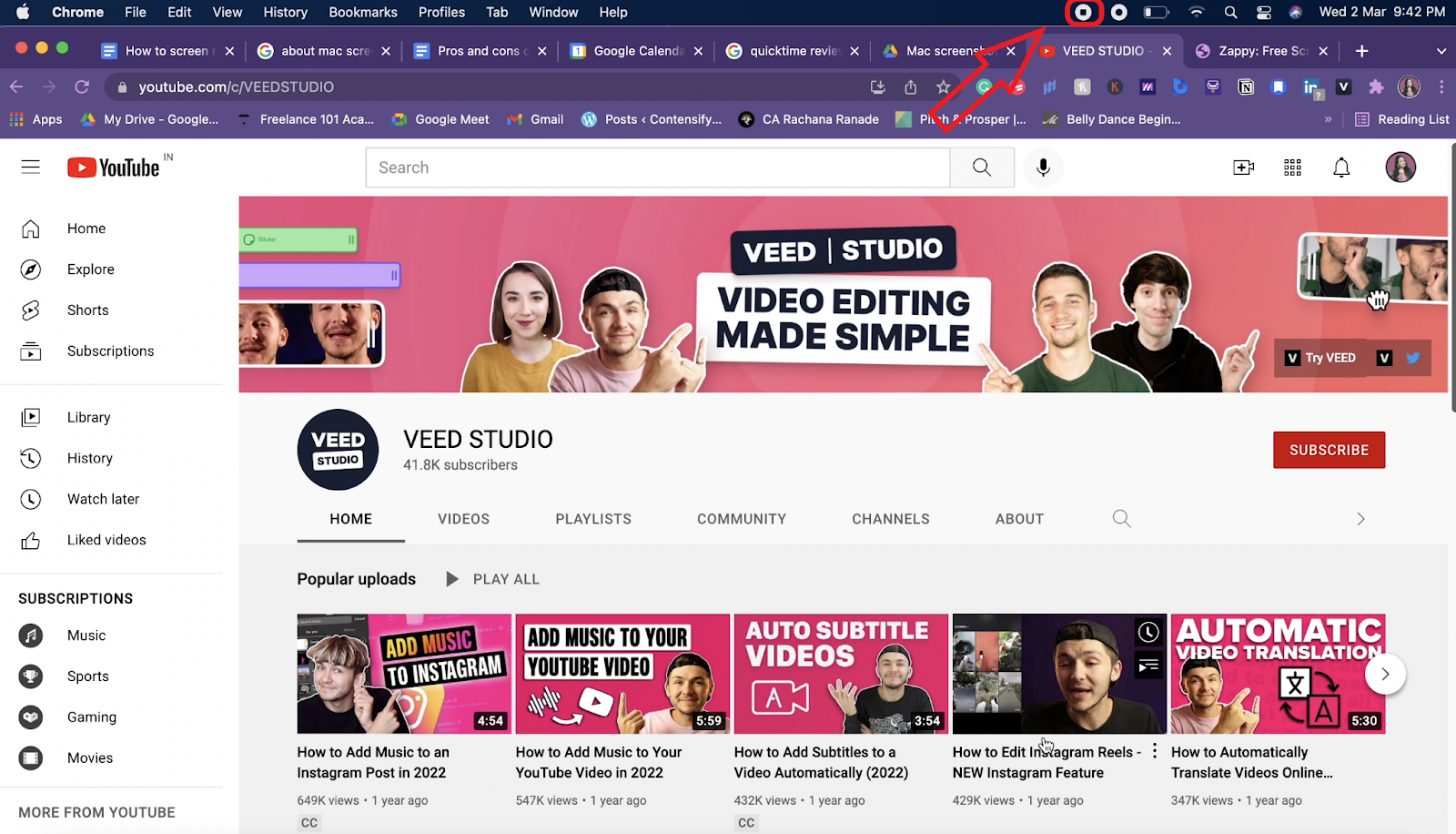Image resolution: width=1456 pixels, height=834 pixels.
Task: Click the YouTube search input field
Action: point(658,168)
